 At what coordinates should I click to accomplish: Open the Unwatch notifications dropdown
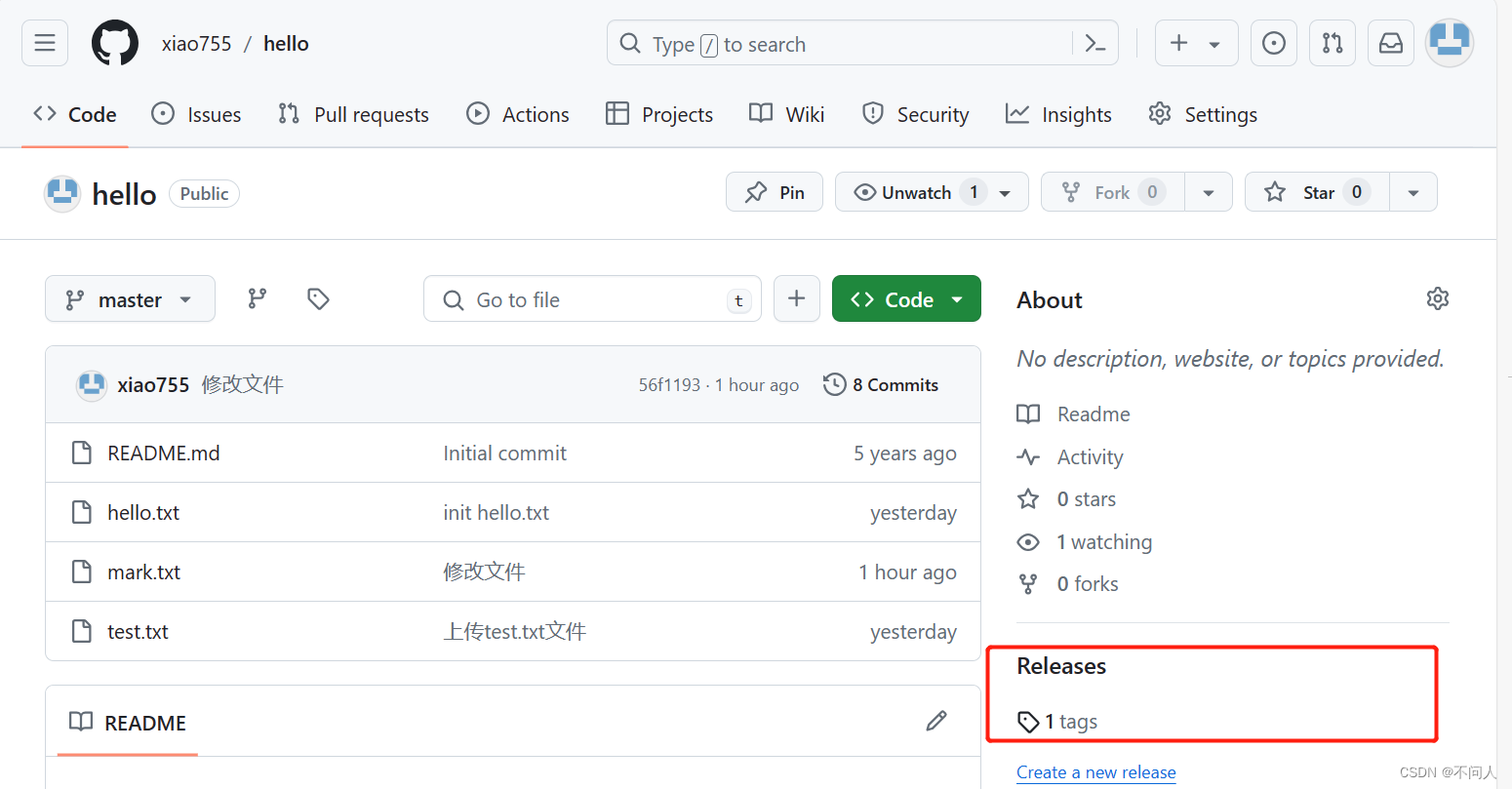(932, 192)
